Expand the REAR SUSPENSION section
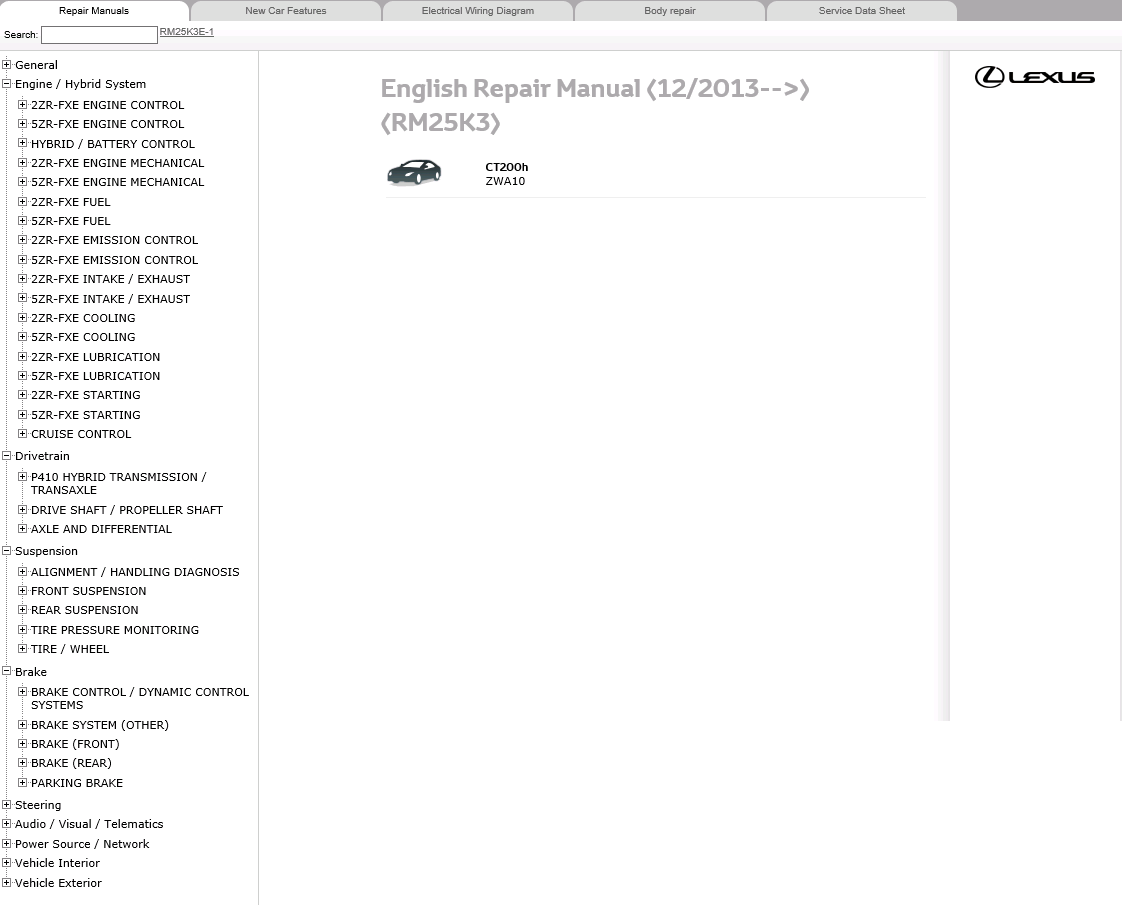 [22, 610]
